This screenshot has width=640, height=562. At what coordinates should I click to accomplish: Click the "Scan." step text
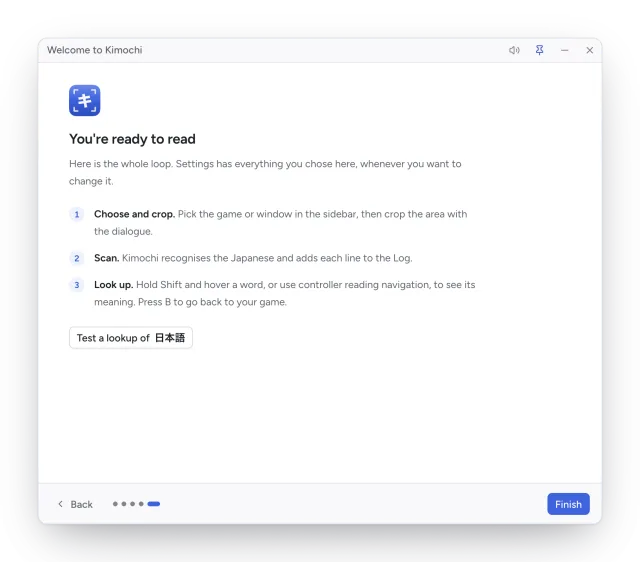[107, 258]
